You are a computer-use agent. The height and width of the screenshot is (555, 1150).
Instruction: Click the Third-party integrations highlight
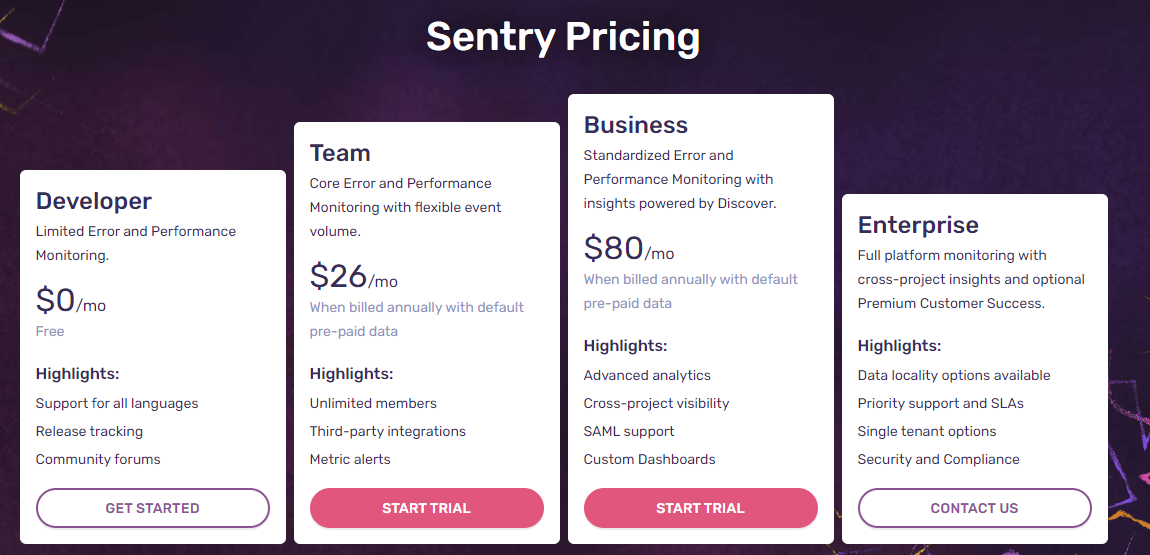coord(388,431)
